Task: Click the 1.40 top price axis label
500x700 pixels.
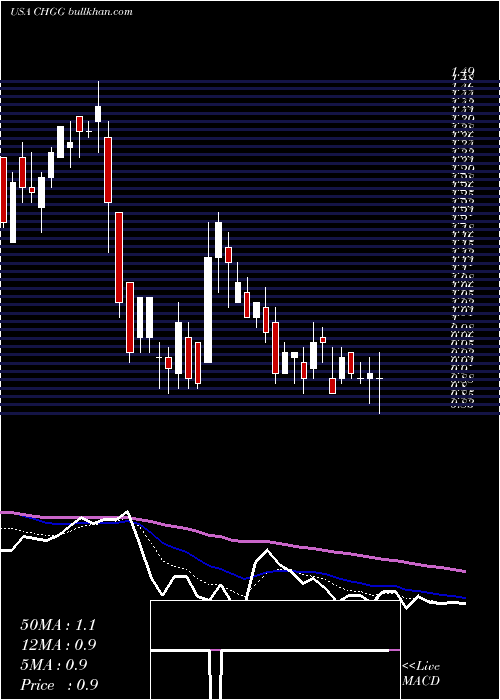Action: (463, 71)
